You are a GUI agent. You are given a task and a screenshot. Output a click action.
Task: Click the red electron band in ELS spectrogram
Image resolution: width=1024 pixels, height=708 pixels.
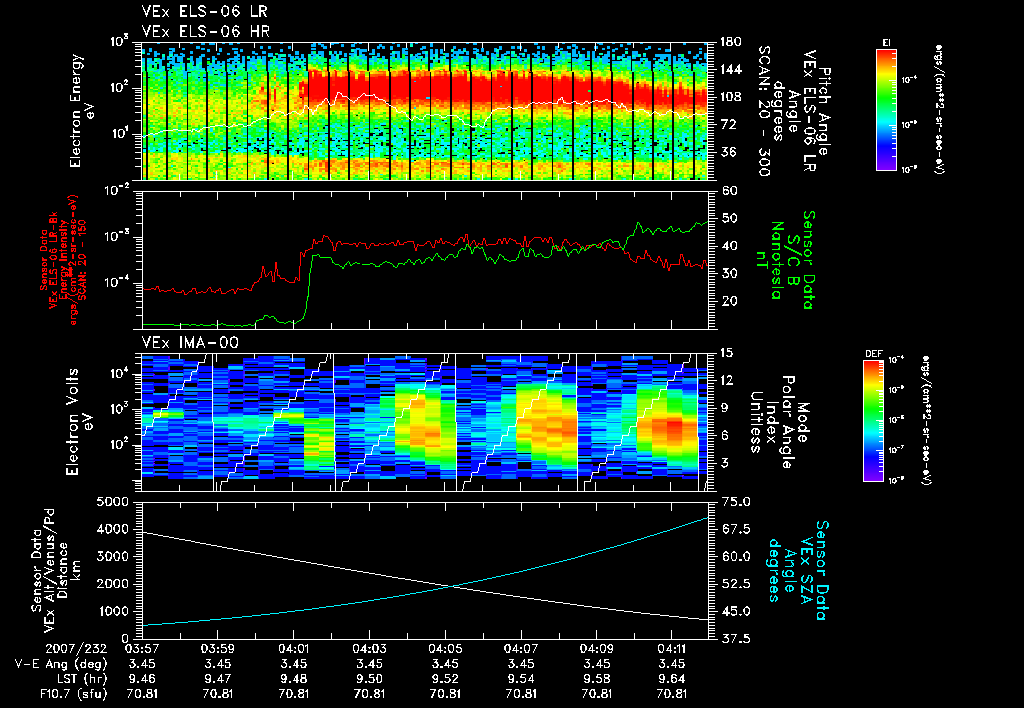(x=506, y=86)
